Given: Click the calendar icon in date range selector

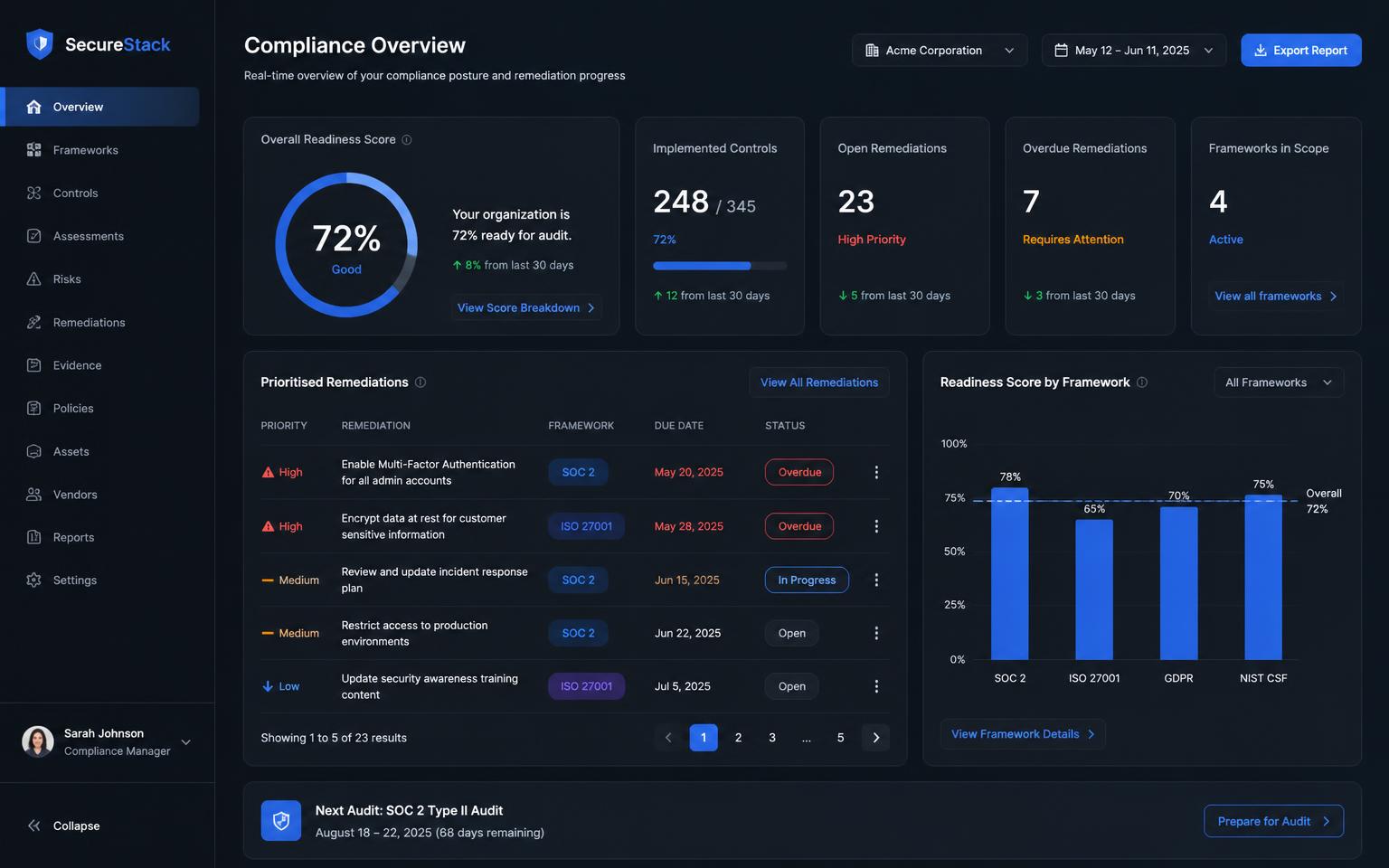Looking at the screenshot, I should pos(1062,51).
